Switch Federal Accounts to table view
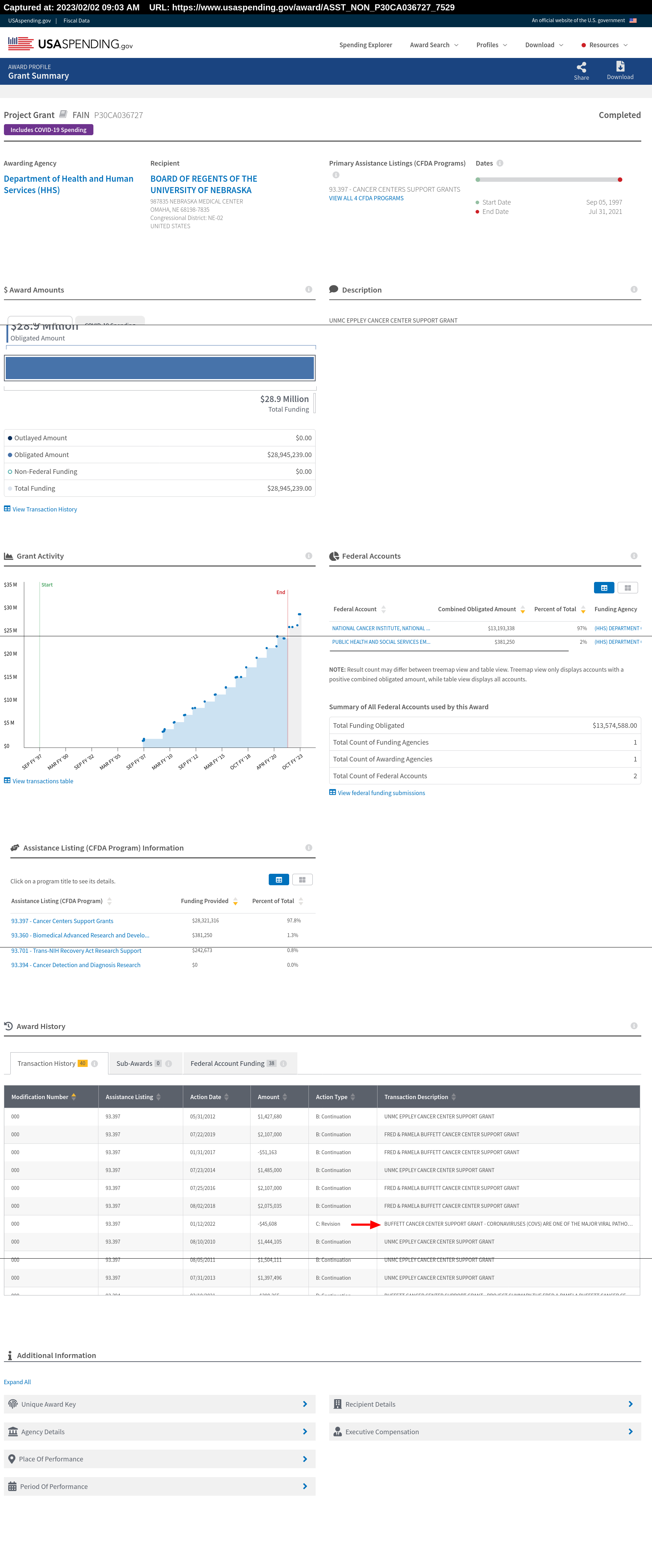This screenshot has height=1568, width=652. (604, 587)
